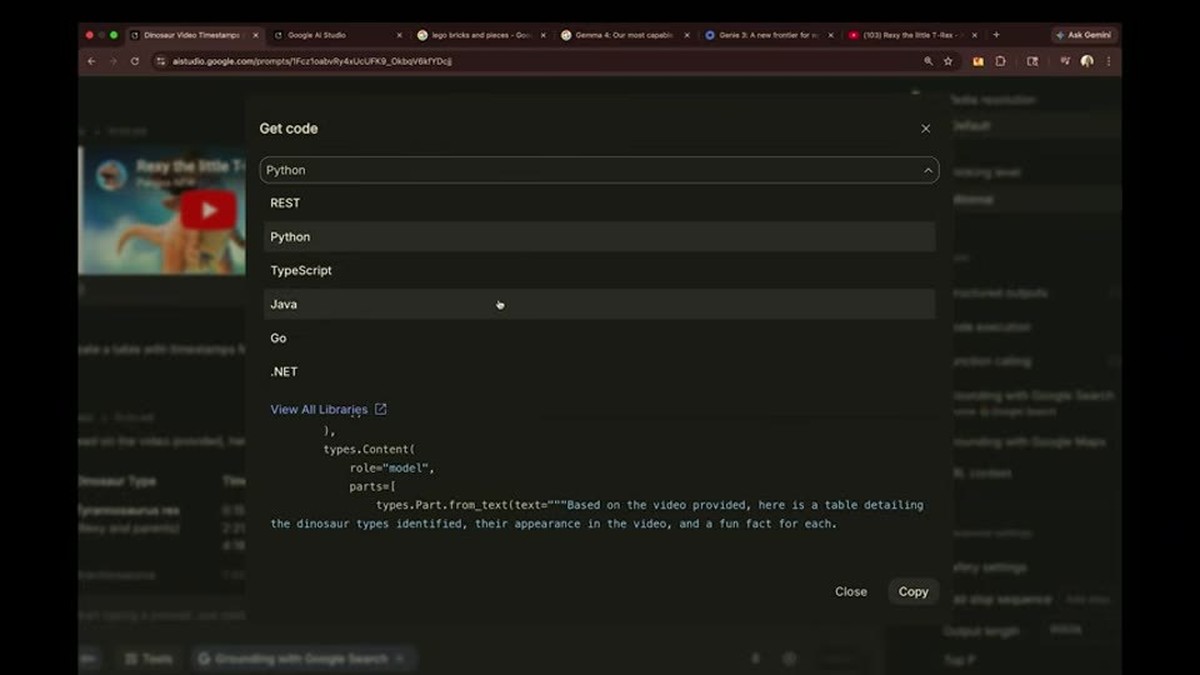Play the Rexy YouTube video thumbnail
This screenshot has width=1200, height=675.
pos(208,210)
